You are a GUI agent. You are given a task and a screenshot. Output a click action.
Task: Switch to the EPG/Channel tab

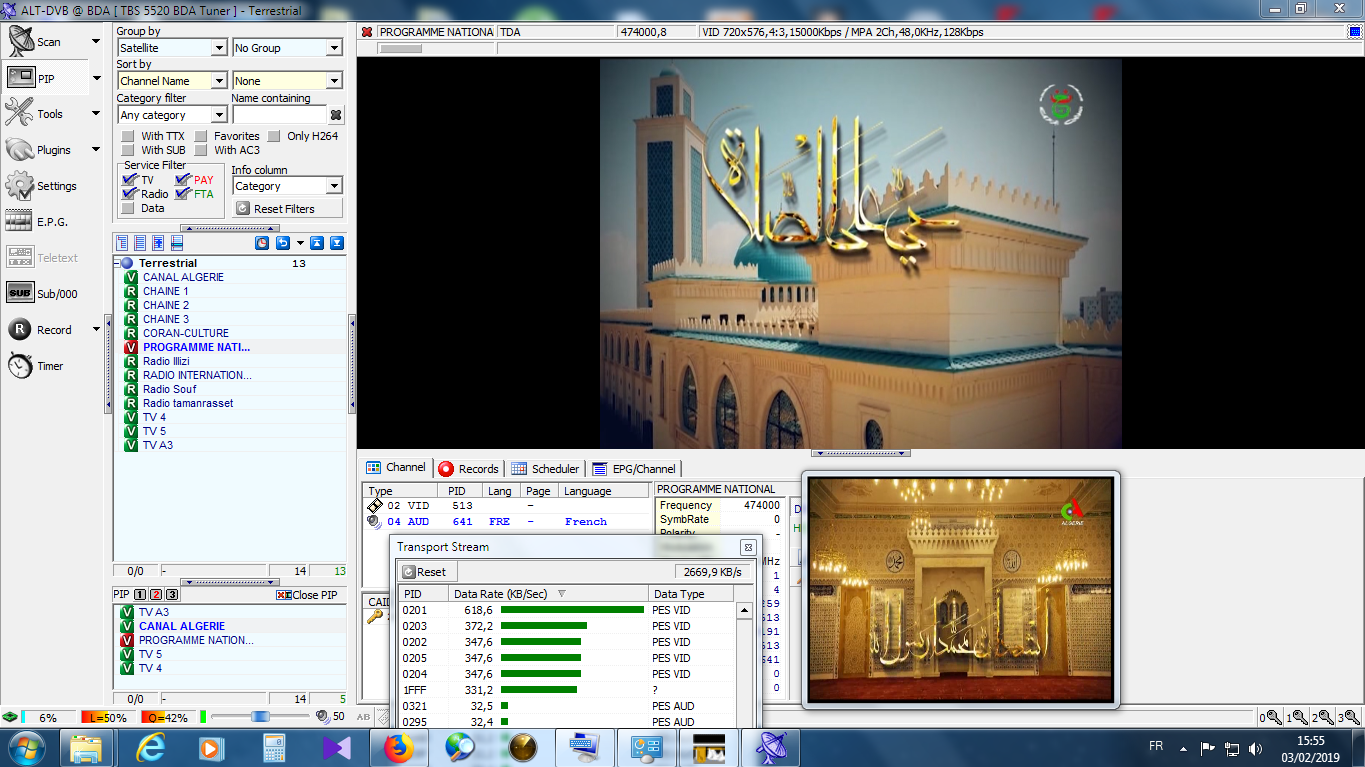click(635, 468)
